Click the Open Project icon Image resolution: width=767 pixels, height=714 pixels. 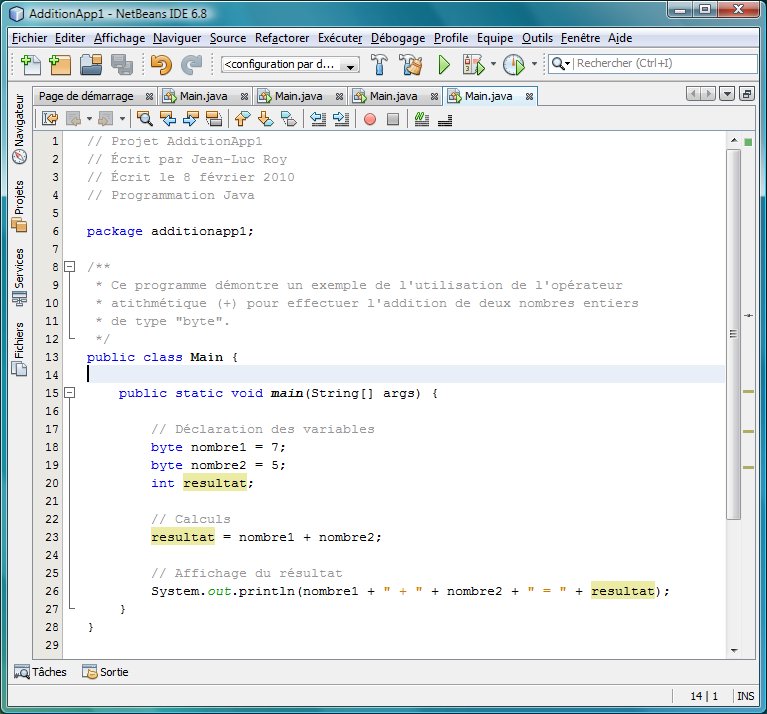point(91,65)
